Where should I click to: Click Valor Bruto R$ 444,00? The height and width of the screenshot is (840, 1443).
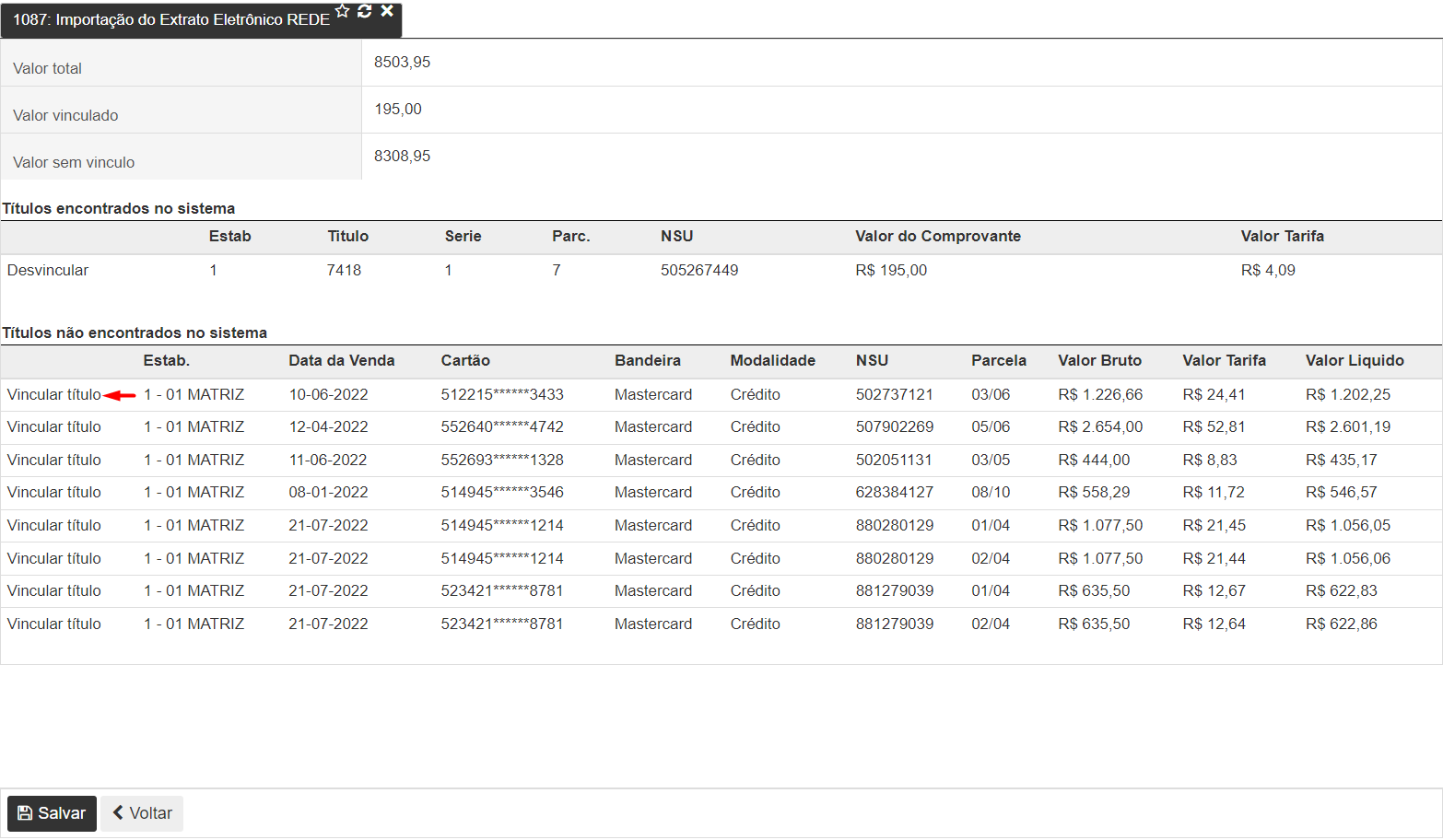[x=1094, y=460]
